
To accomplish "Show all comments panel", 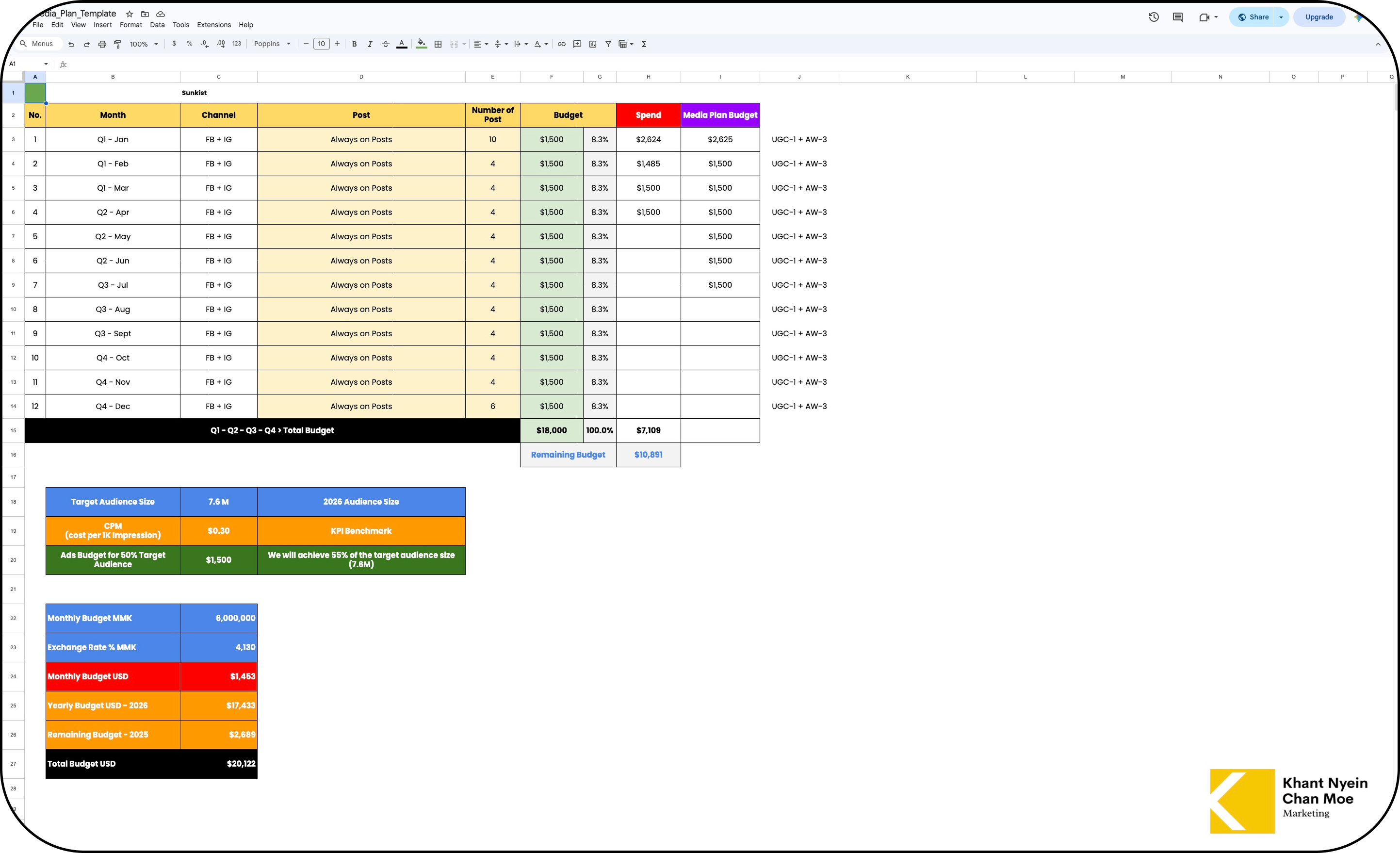I will tap(1178, 17).
